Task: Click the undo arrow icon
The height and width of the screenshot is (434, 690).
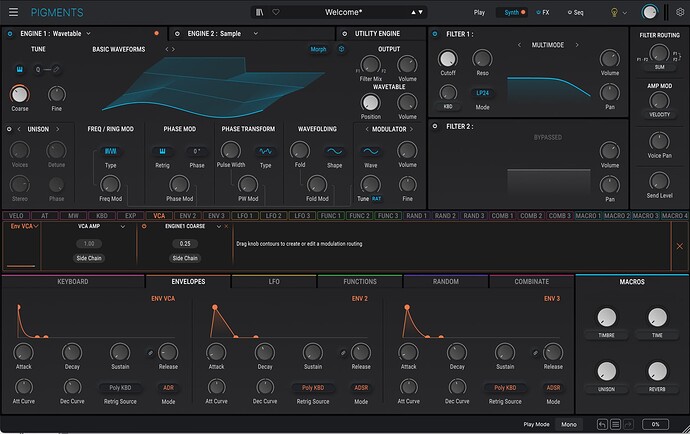Action: pyautogui.click(x=602, y=424)
